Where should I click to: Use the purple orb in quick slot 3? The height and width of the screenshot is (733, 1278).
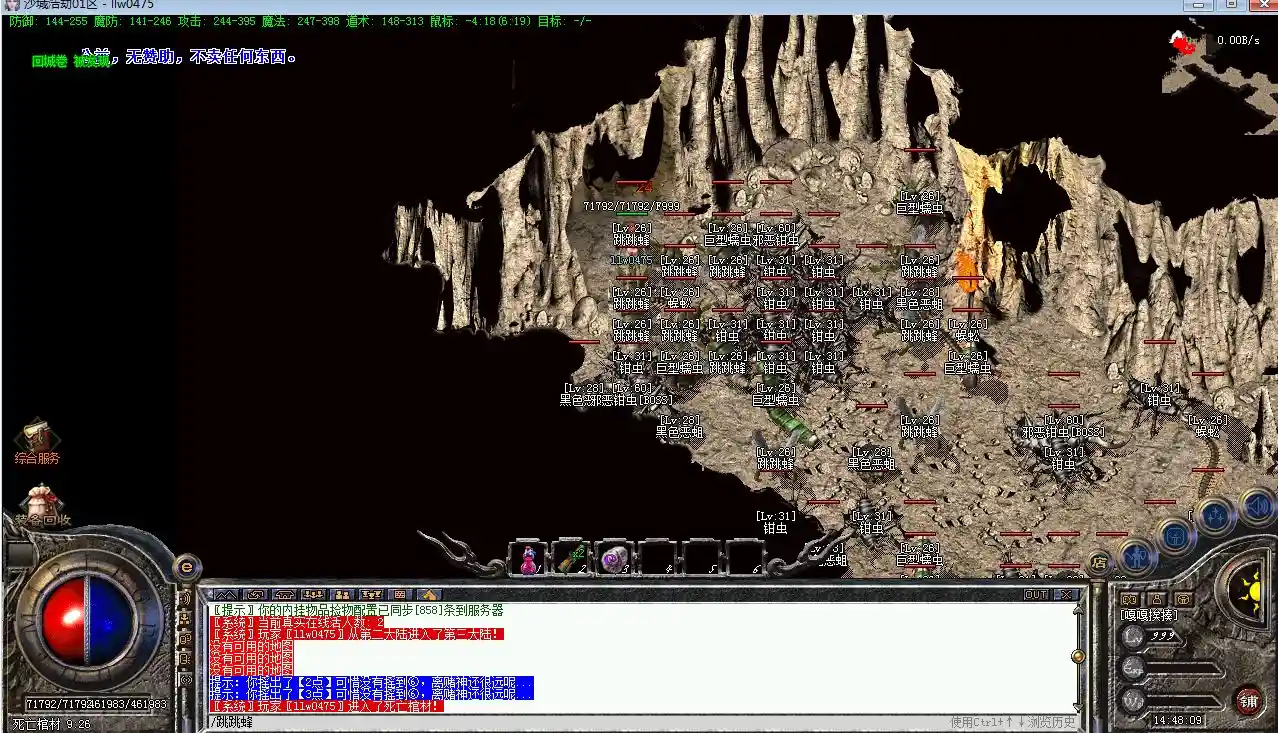(614, 560)
